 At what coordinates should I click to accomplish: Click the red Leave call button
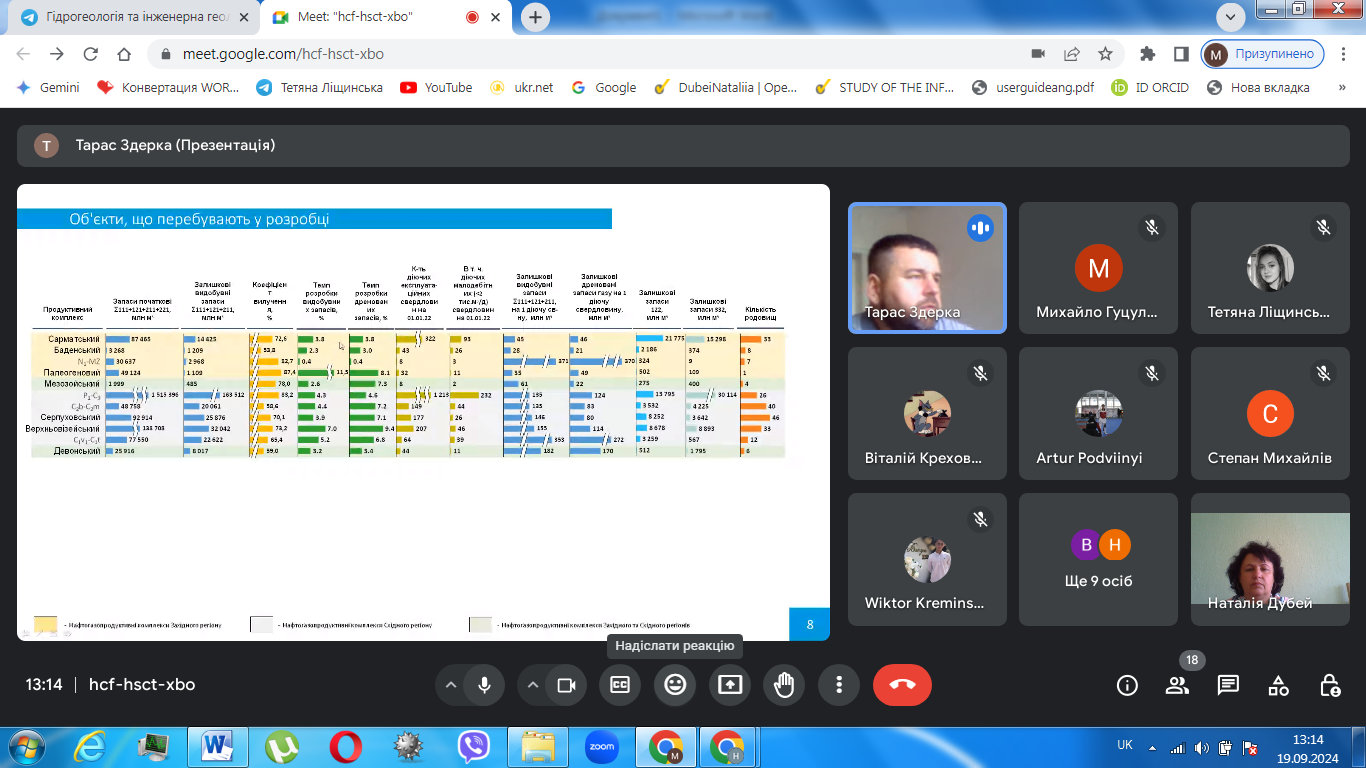click(902, 685)
